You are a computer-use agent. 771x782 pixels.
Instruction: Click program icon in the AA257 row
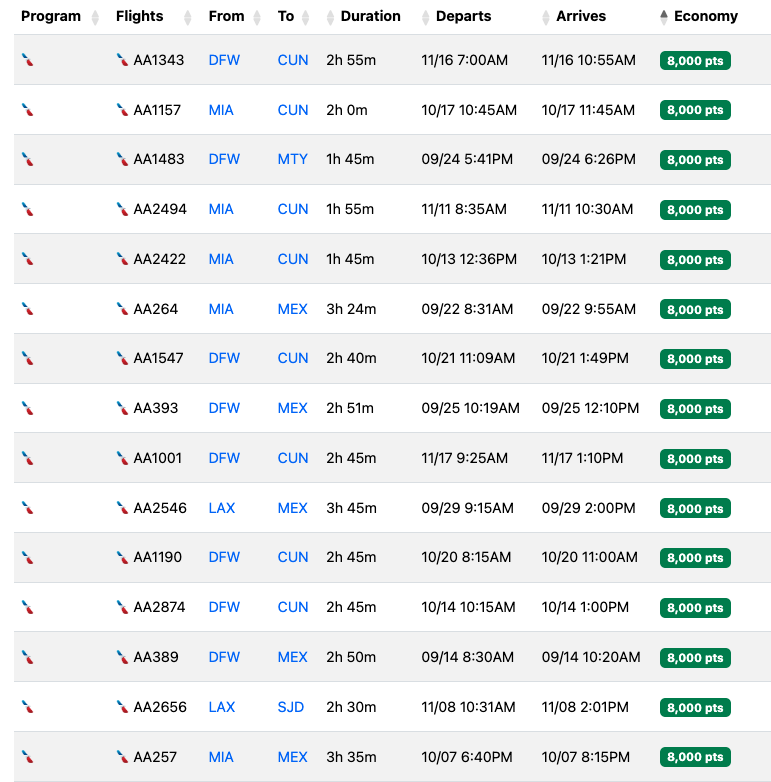pyautogui.click(x=28, y=757)
